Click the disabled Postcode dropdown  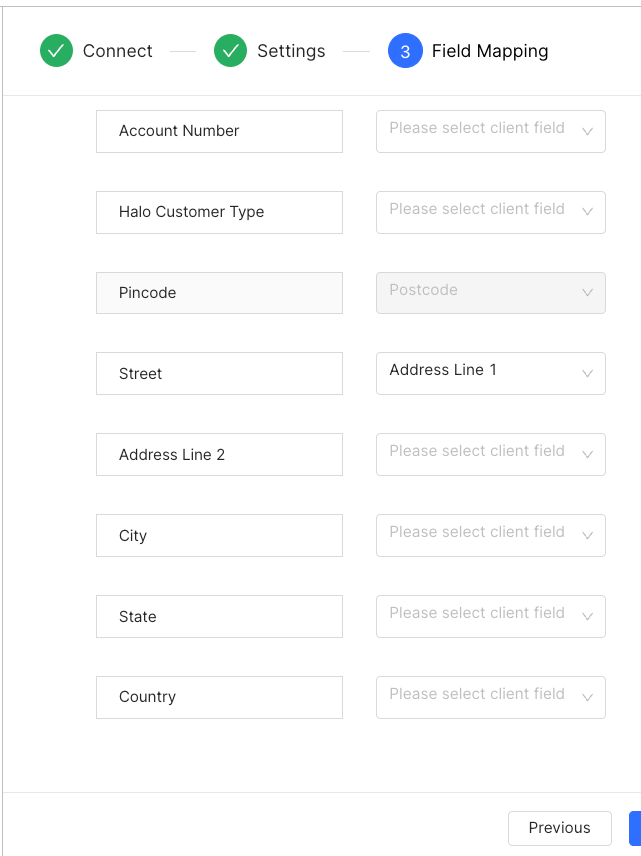click(490, 293)
